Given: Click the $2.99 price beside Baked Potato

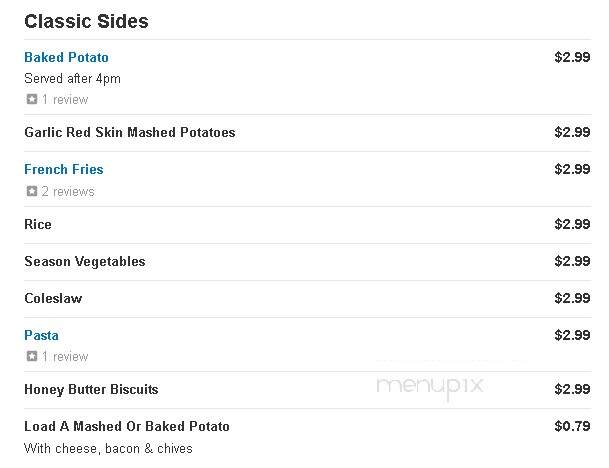Looking at the screenshot, I should coord(572,57).
